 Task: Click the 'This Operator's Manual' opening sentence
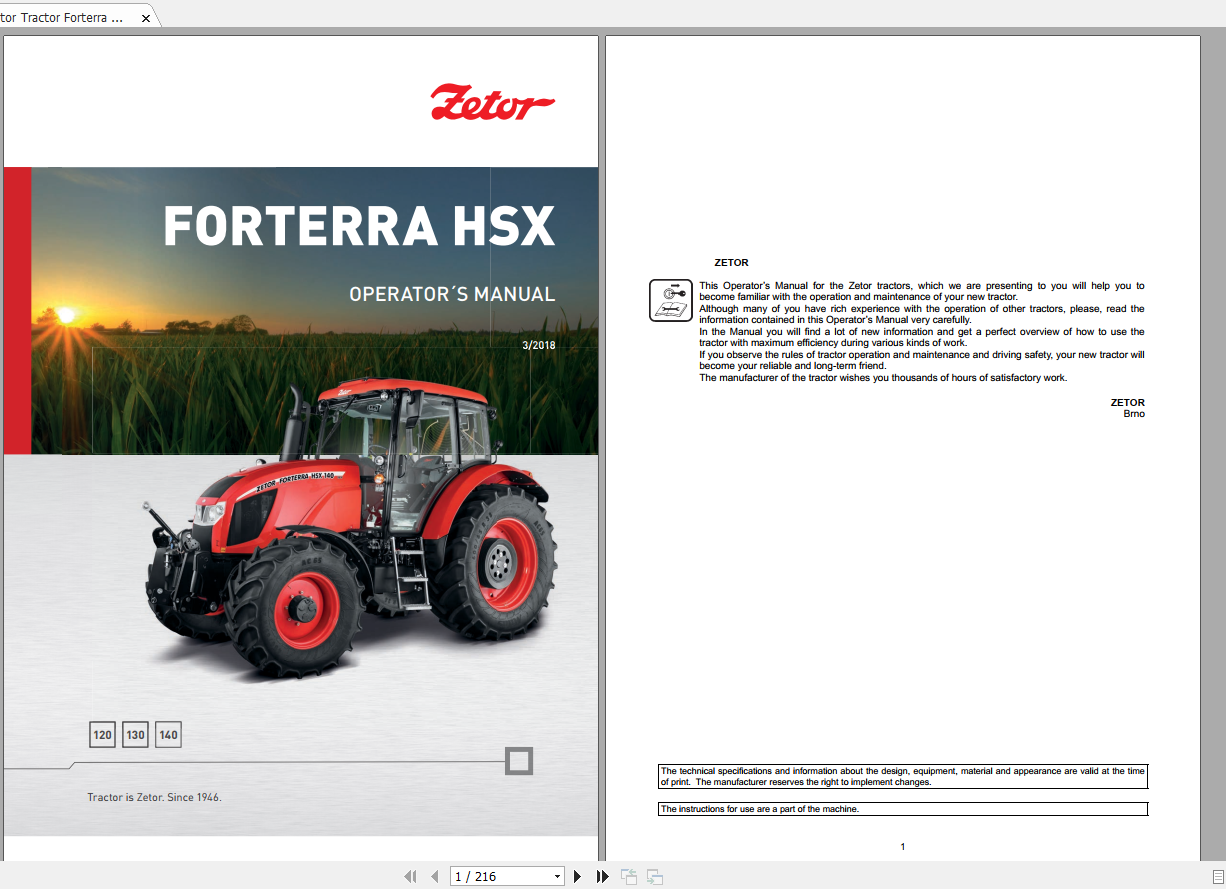(922, 291)
